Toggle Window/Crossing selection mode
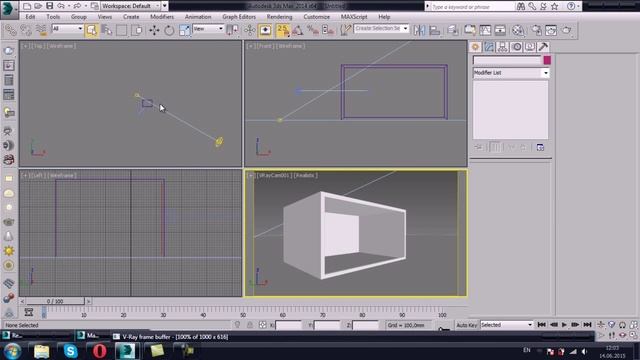 (137, 30)
